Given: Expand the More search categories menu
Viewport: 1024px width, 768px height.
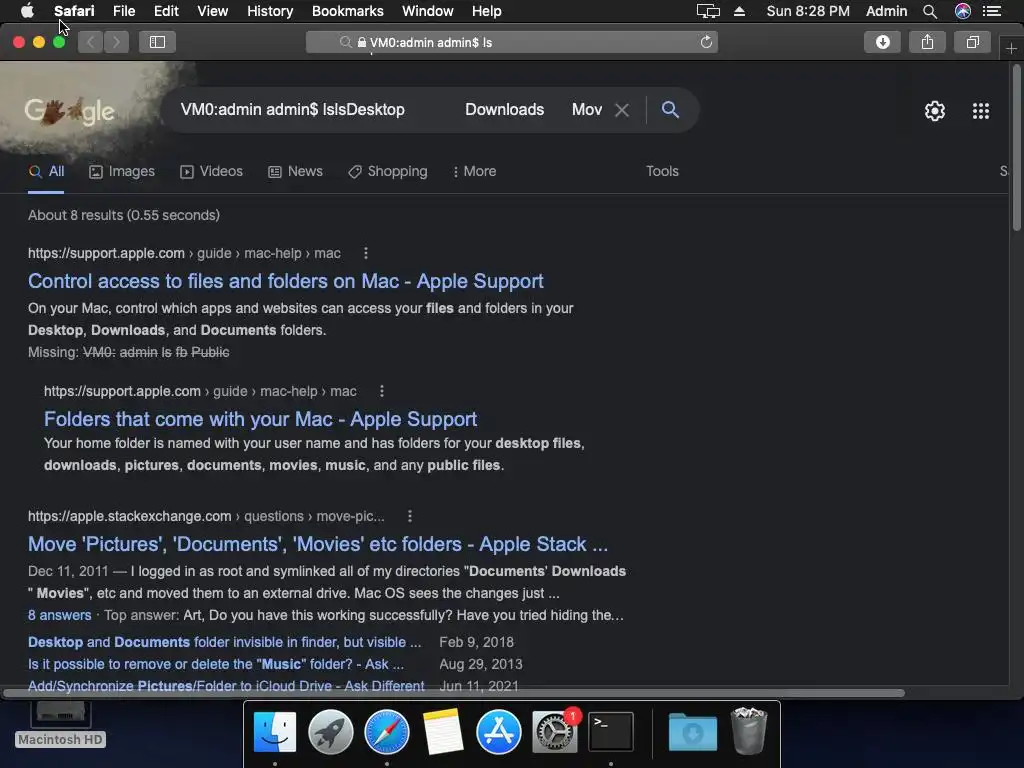Looking at the screenshot, I should [475, 172].
